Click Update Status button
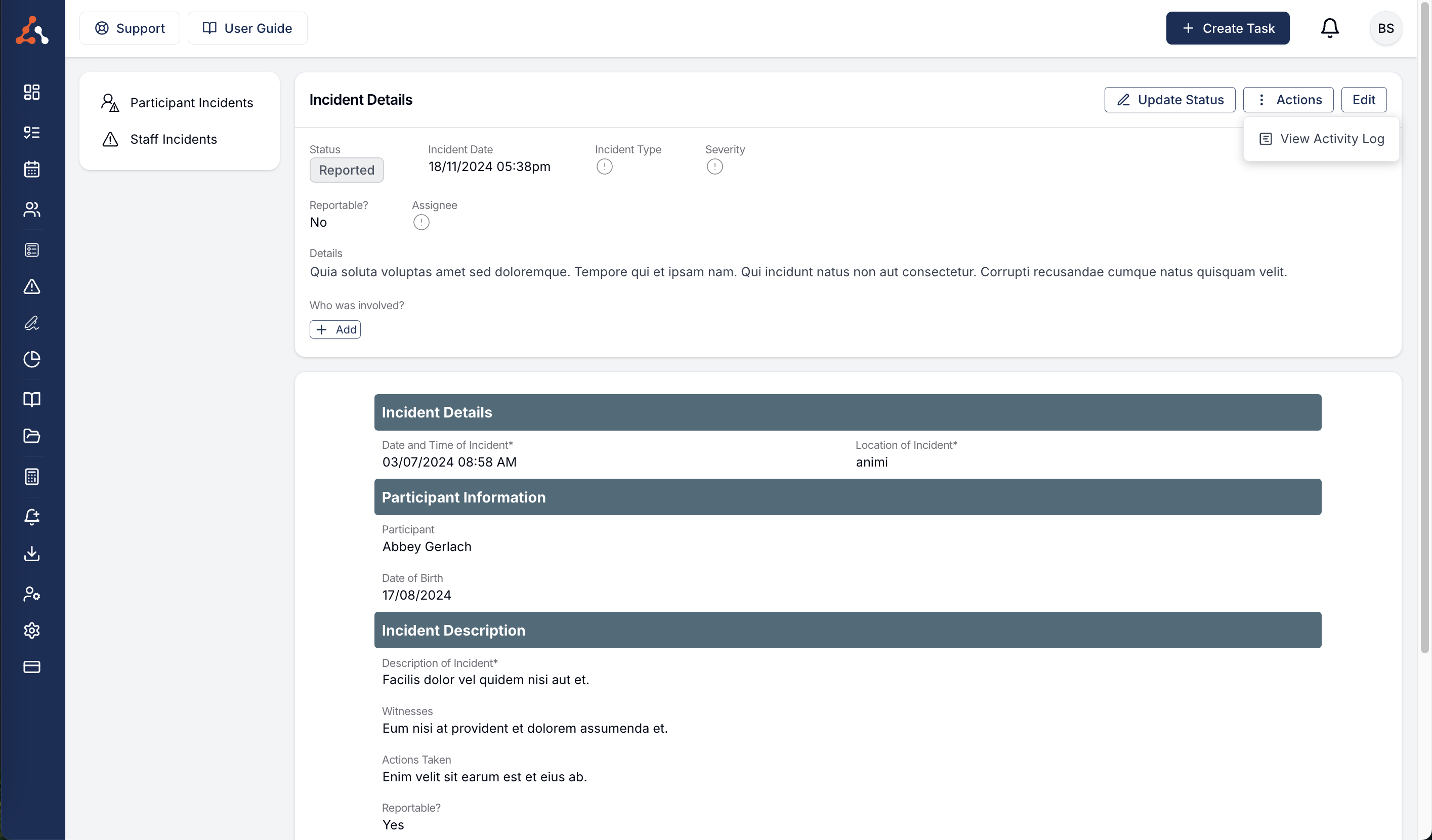 point(1169,100)
